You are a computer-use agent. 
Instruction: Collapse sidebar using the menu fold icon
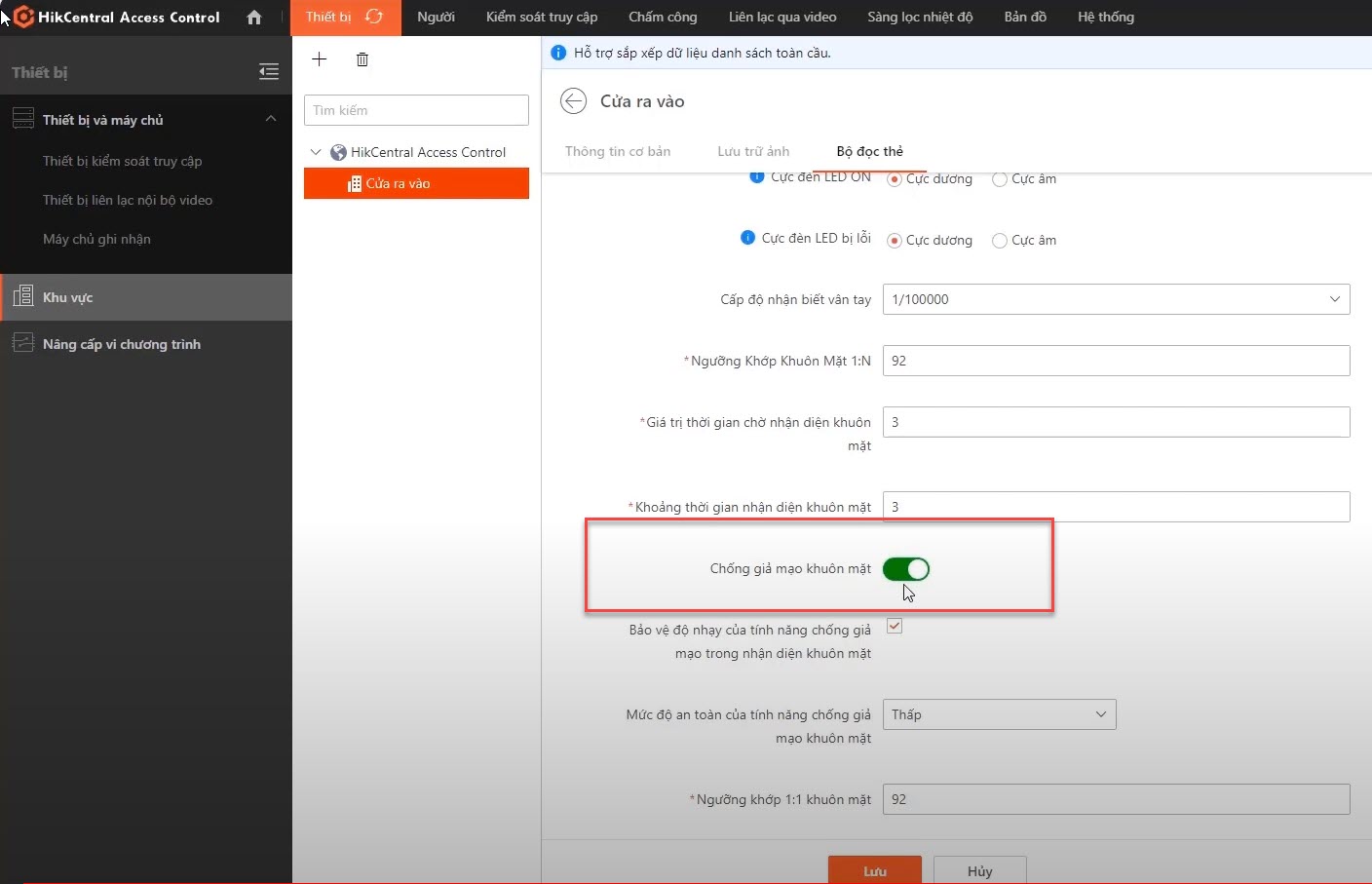[269, 71]
